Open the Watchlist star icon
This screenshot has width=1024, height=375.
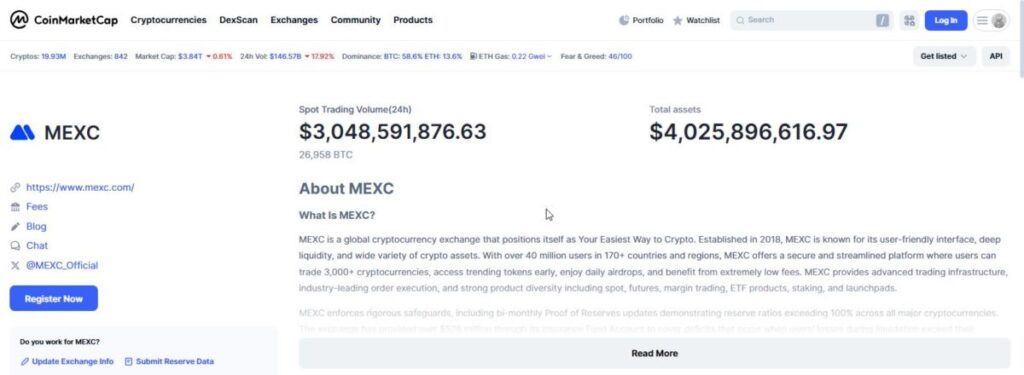tap(678, 20)
